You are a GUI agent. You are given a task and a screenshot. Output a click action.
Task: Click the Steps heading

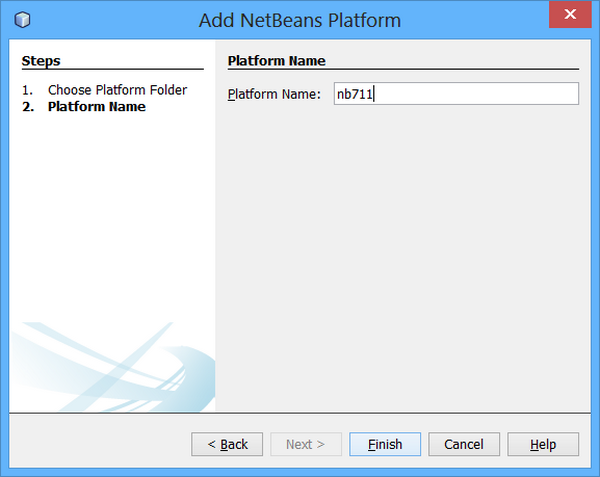(41, 61)
